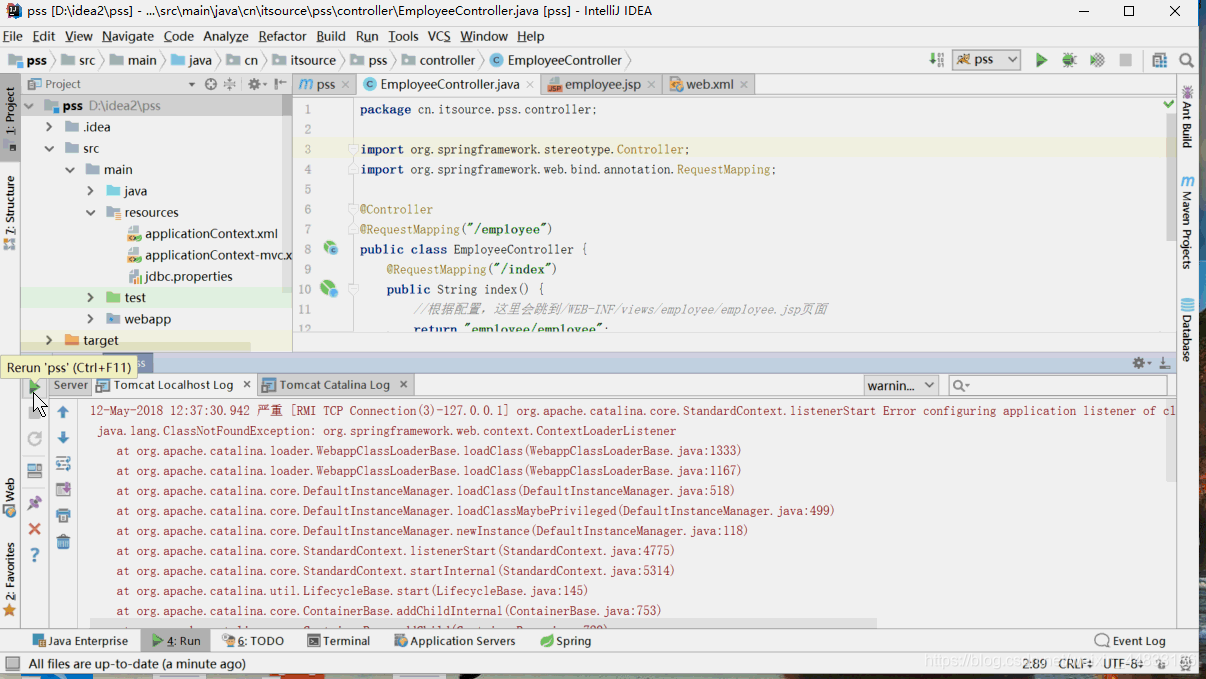The height and width of the screenshot is (679, 1206).
Task: Run 'pss' with Coverage icon
Action: [x=1097, y=60]
